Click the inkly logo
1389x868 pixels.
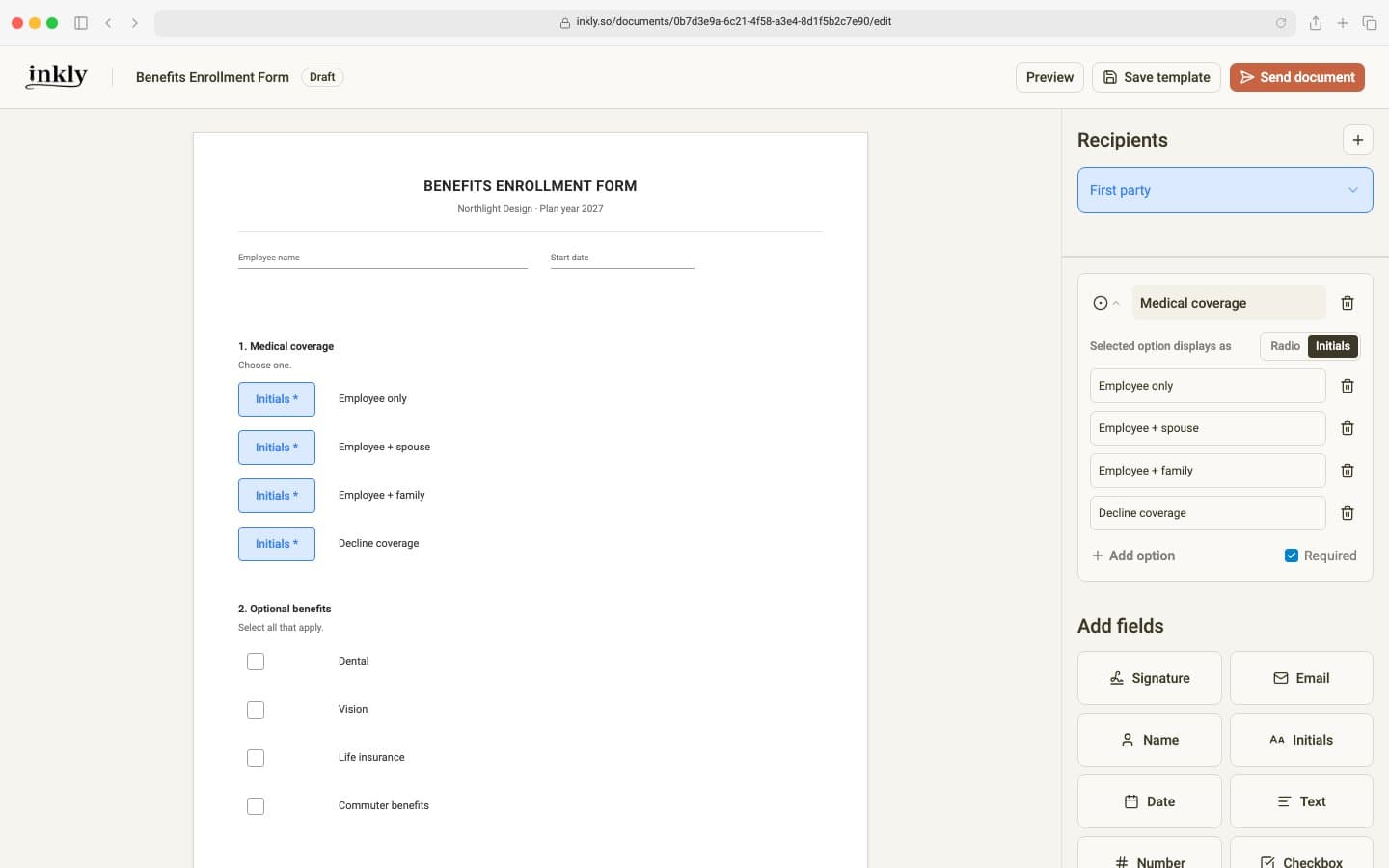tap(57, 76)
